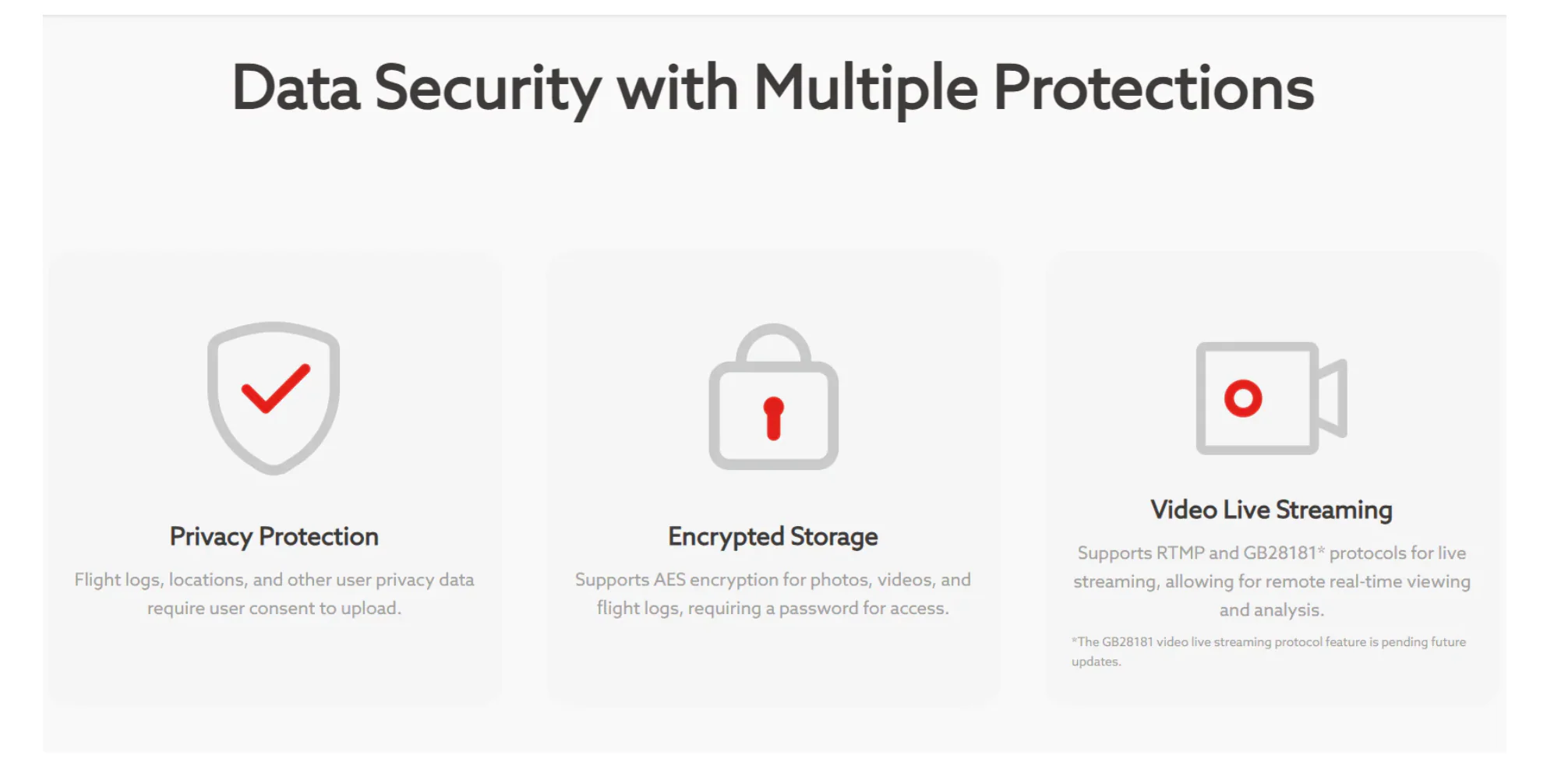Select the Video Live Streaming heading

(1271, 510)
